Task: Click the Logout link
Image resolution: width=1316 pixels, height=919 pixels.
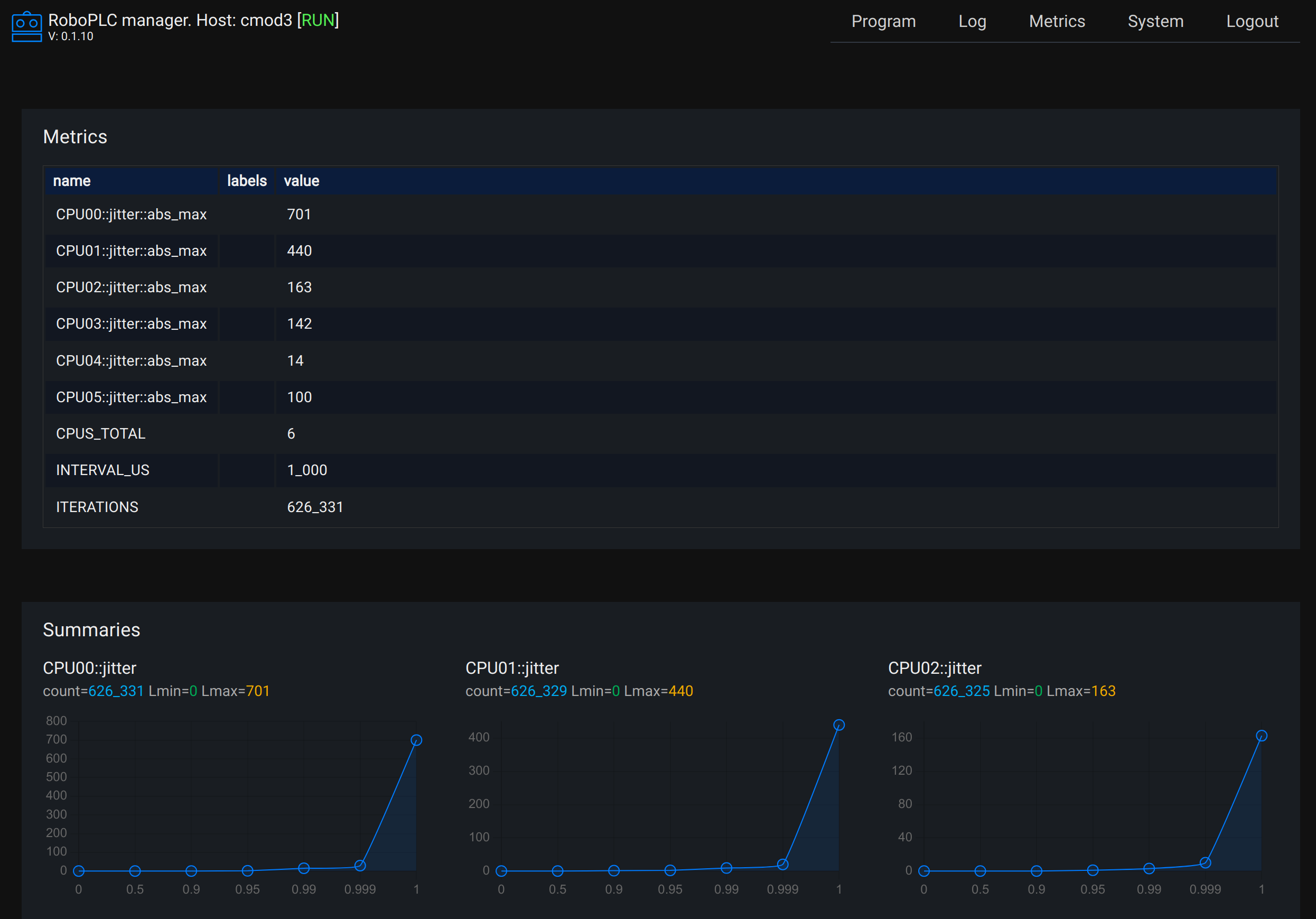Action: tap(1252, 21)
